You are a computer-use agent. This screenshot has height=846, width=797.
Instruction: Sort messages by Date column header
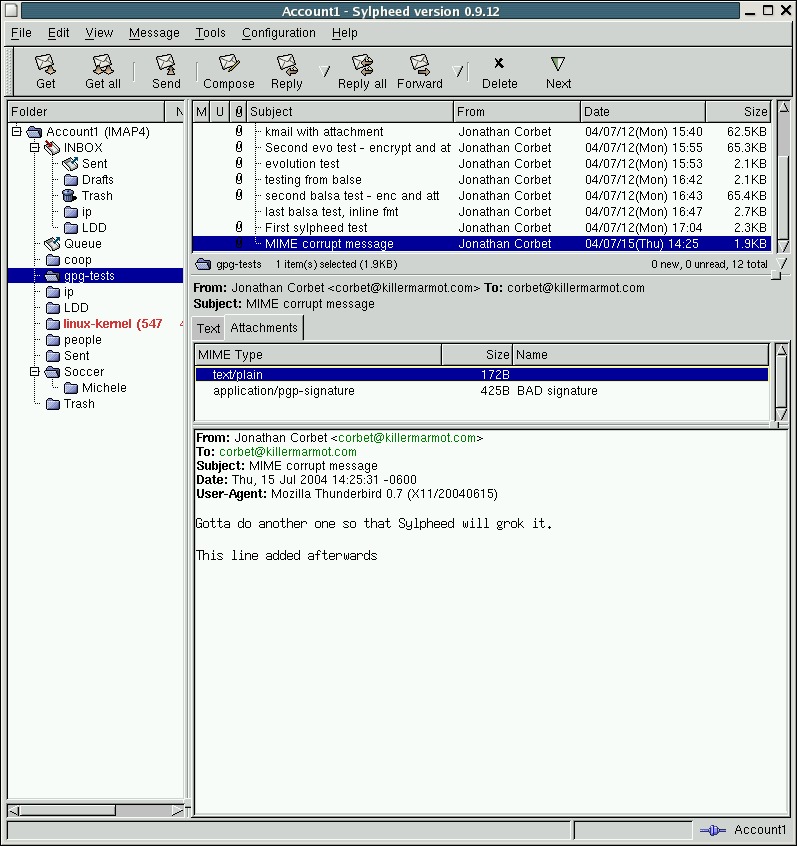(643, 112)
